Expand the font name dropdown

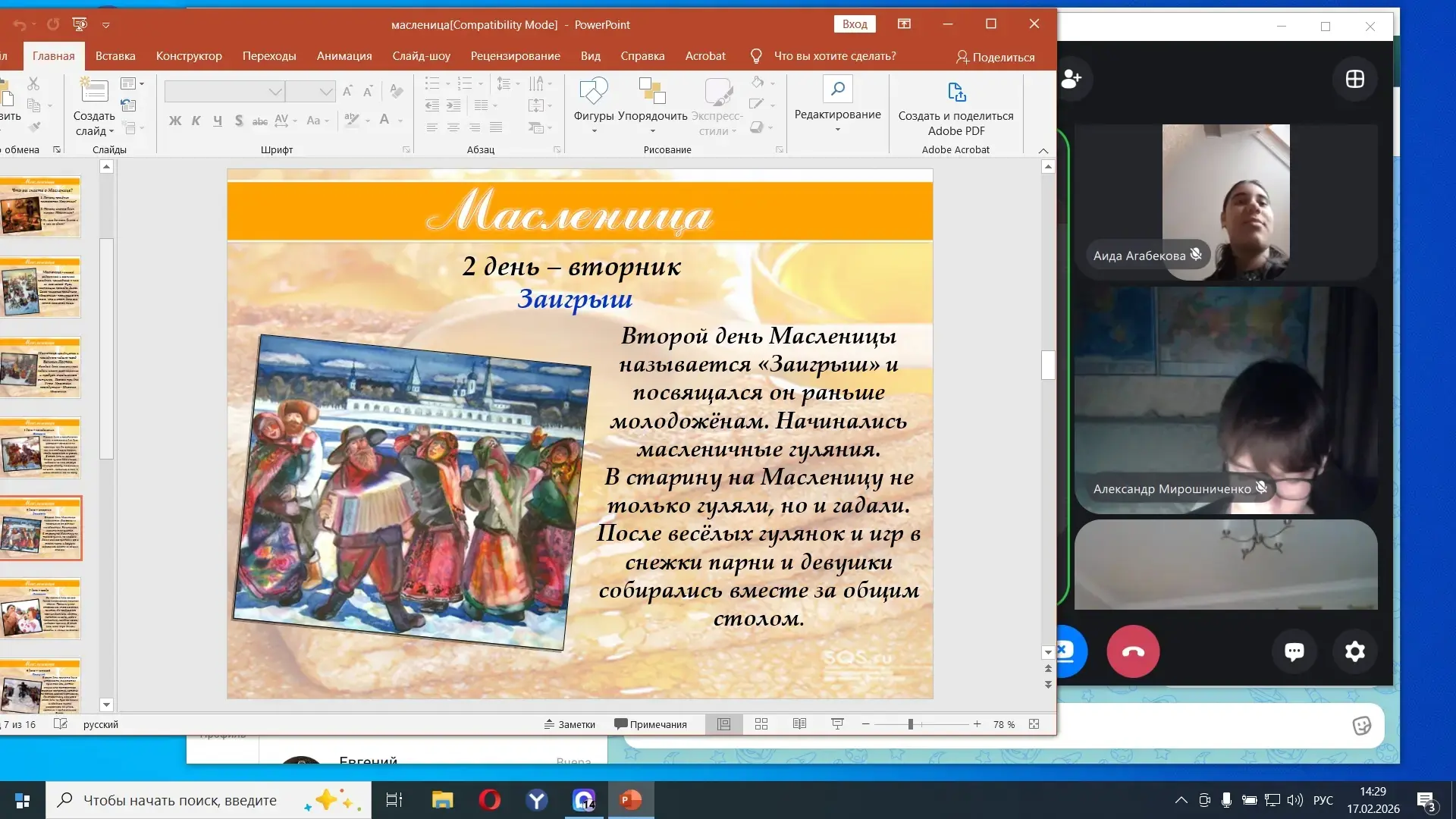coord(275,92)
